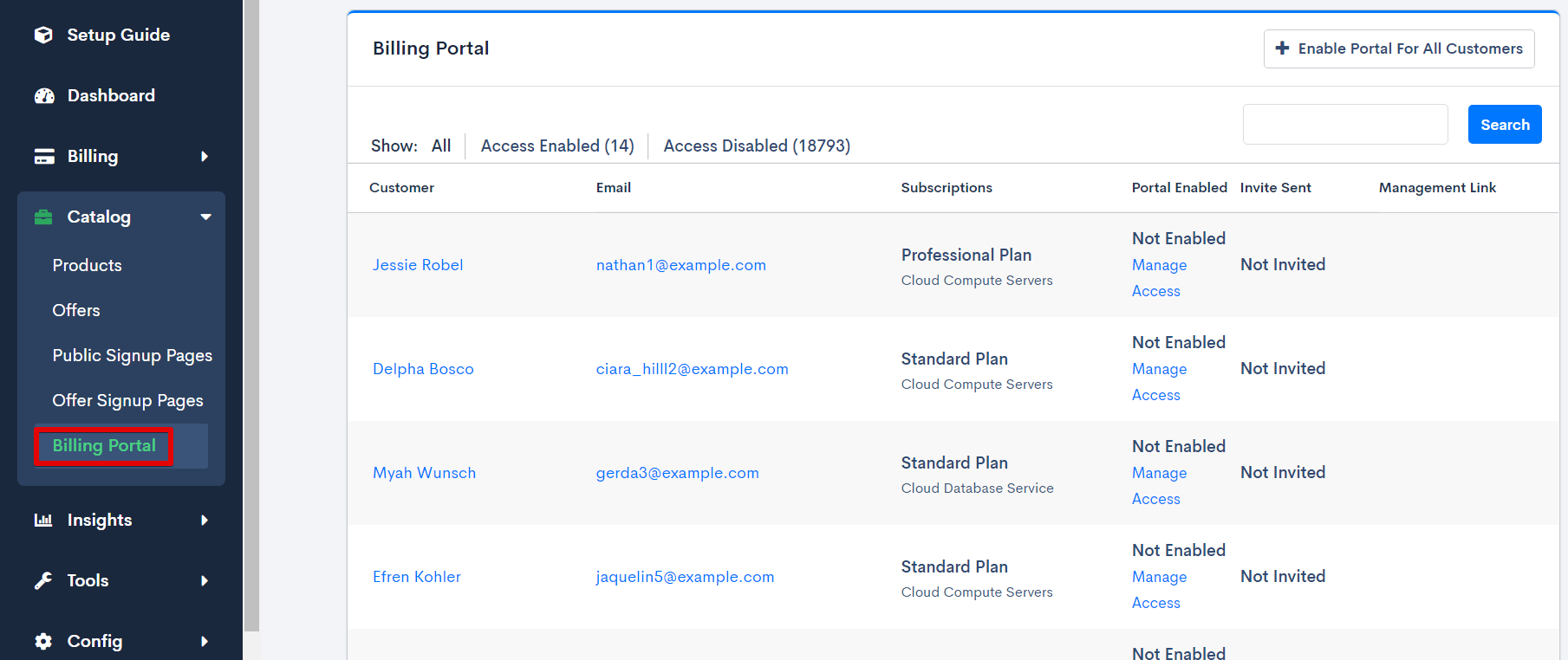Screen dimensions: 1568x660
Task: Click the Catalog briefcase icon
Action: [x=43, y=217]
